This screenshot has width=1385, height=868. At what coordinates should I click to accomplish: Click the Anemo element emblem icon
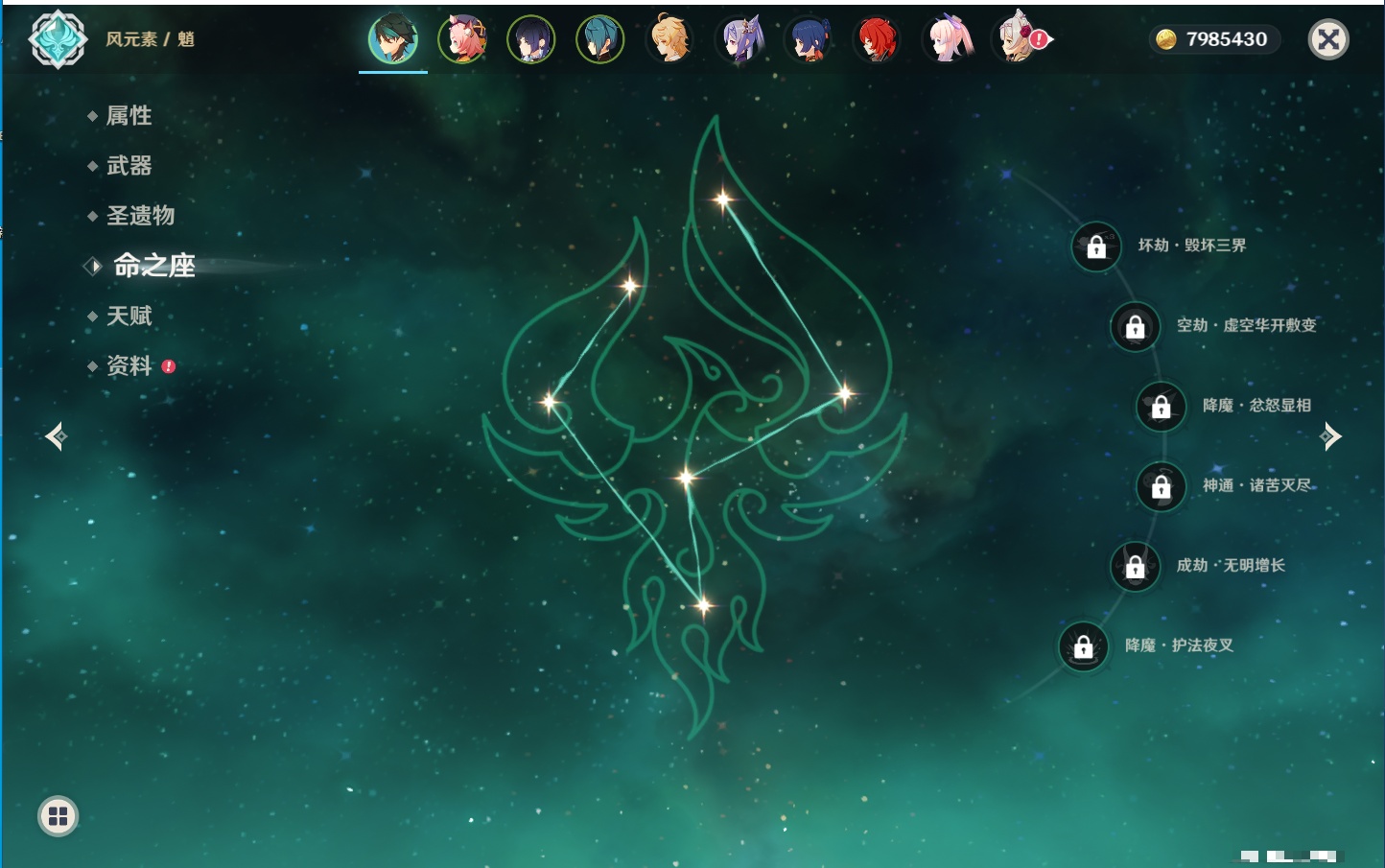58,39
